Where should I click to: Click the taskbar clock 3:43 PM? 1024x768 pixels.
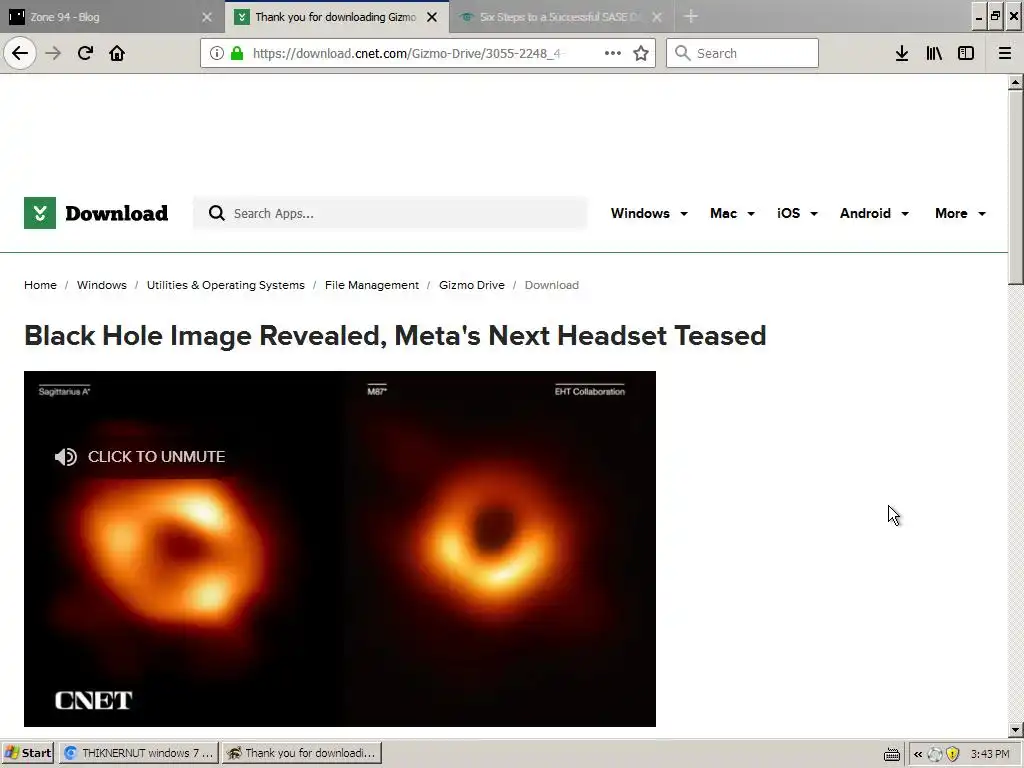pyautogui.click(x=990, y=754)
